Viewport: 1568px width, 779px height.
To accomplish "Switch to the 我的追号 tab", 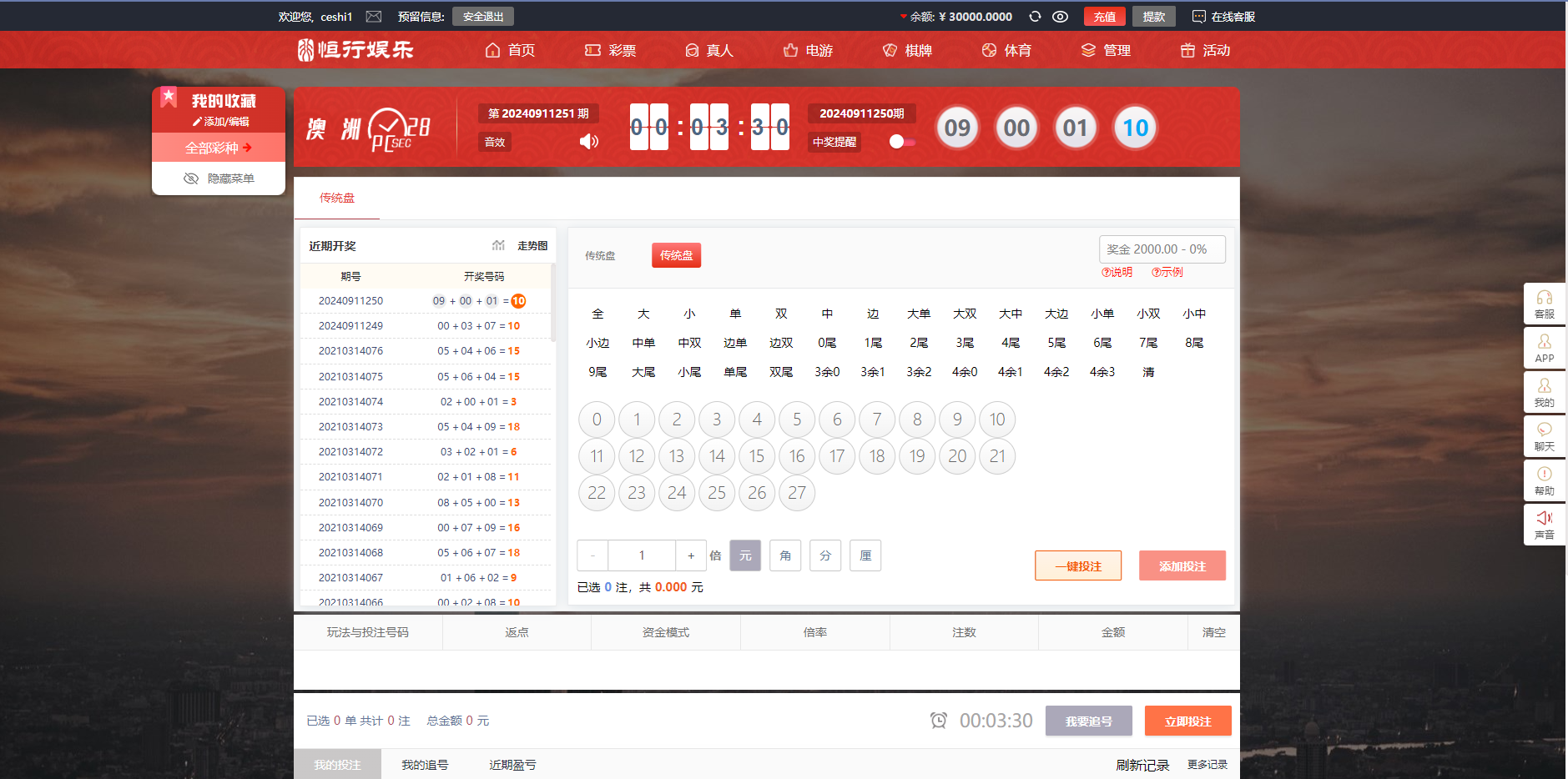I will [x=425, y=765].
